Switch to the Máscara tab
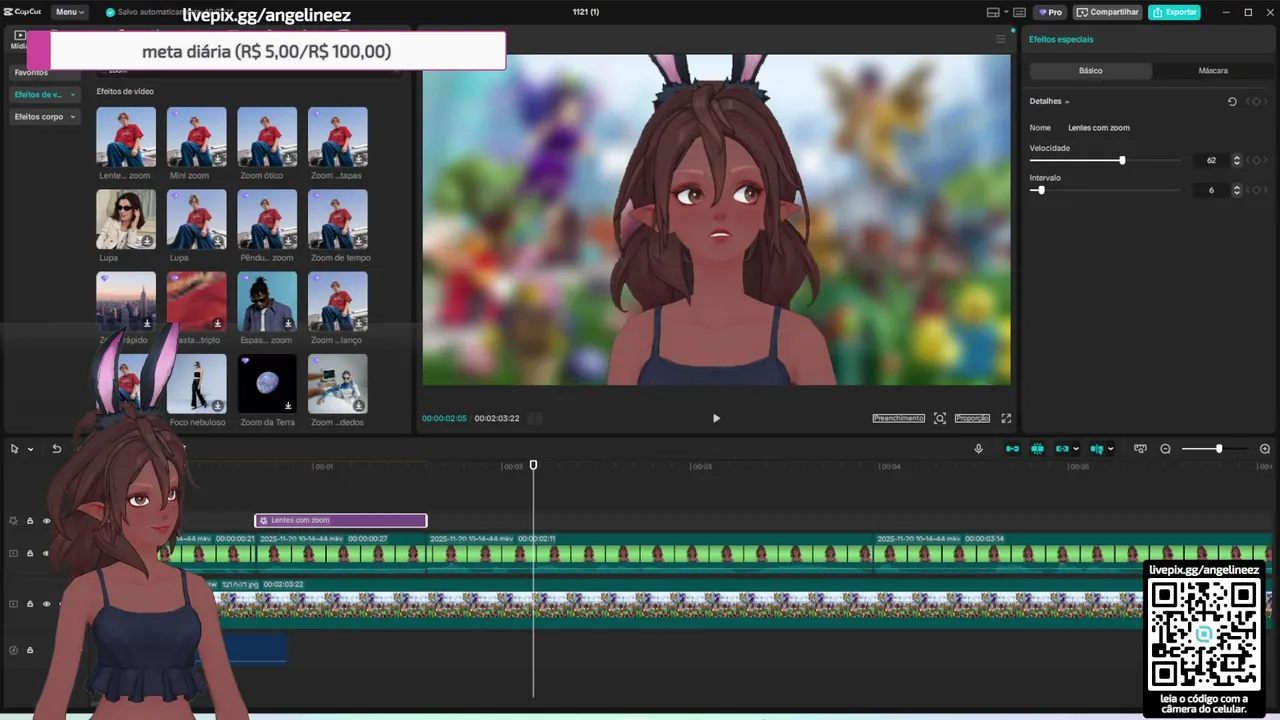This screenshot has height=720, width=1280. click(1213, 71)
